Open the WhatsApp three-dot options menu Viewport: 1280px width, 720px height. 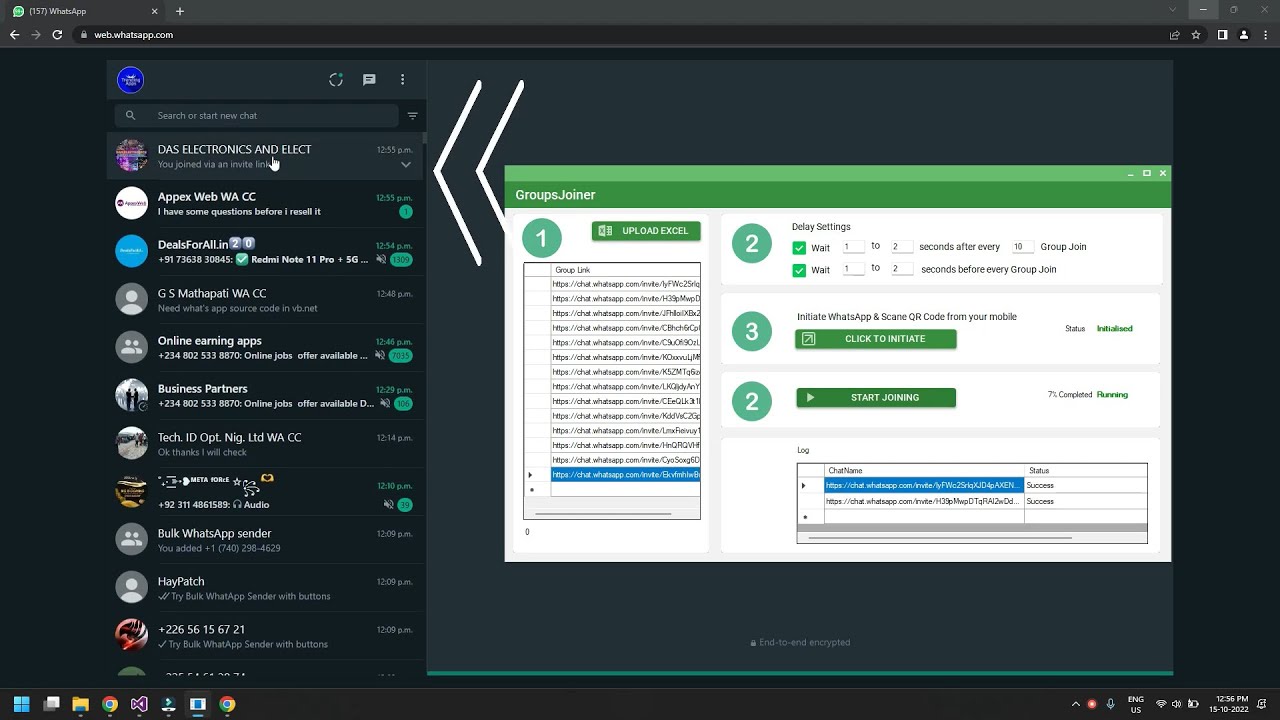(x=403, y=79)
